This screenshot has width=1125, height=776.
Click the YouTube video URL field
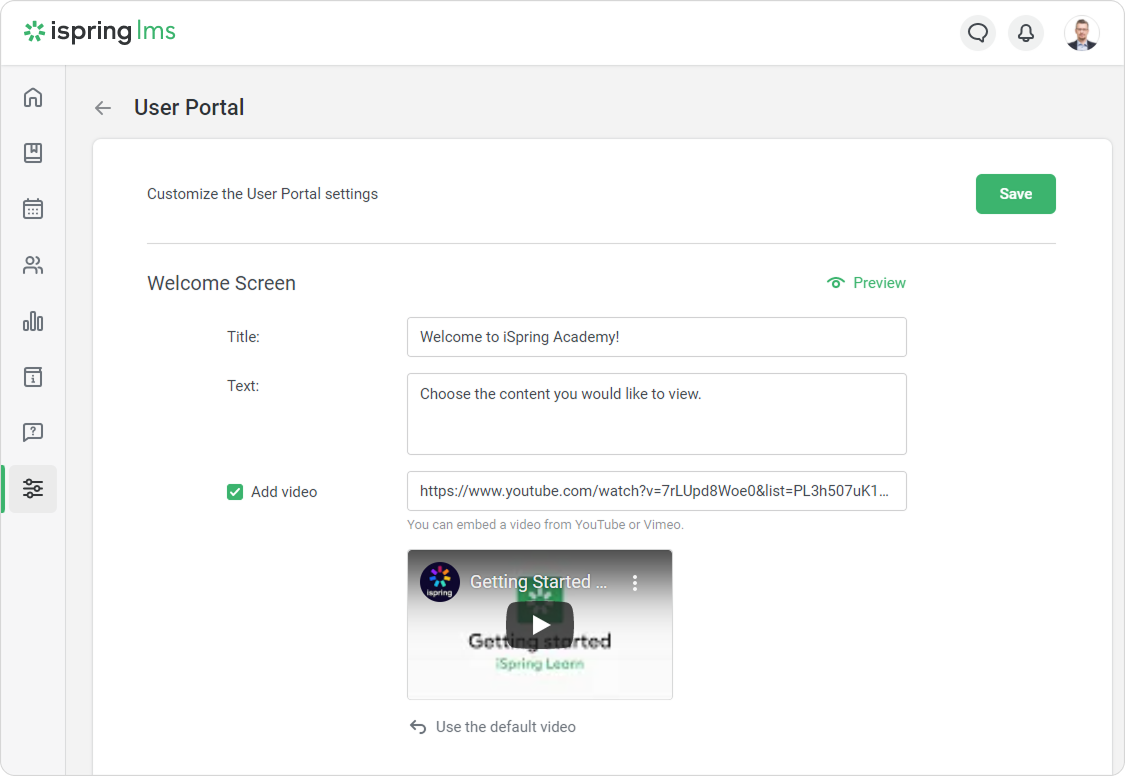tap(656, 491)
